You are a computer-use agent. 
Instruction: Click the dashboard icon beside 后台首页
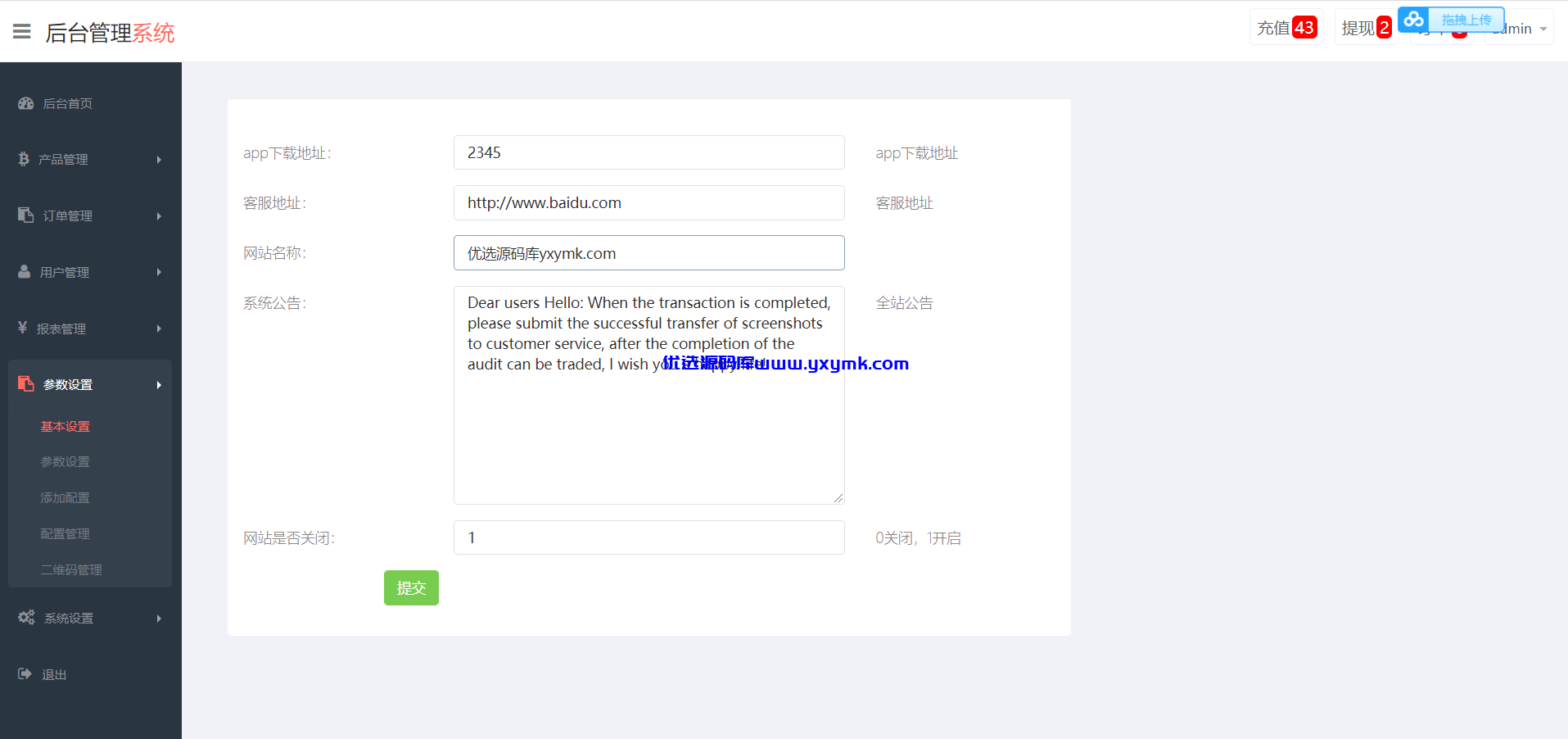pyautogui.click(x=26, y=103)
